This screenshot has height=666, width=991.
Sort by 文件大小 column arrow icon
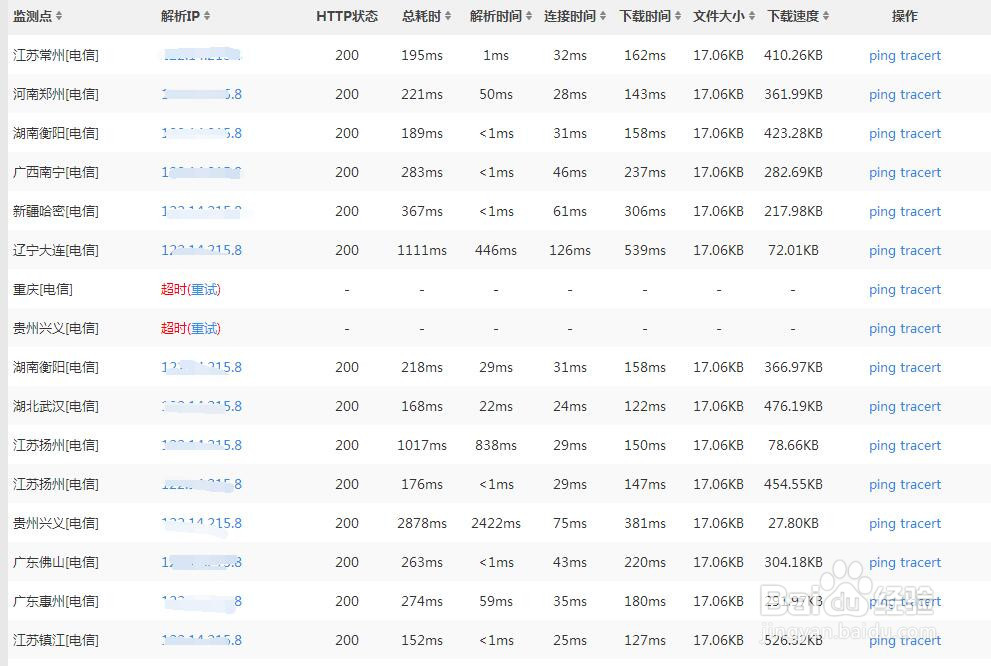coord(752,16)
